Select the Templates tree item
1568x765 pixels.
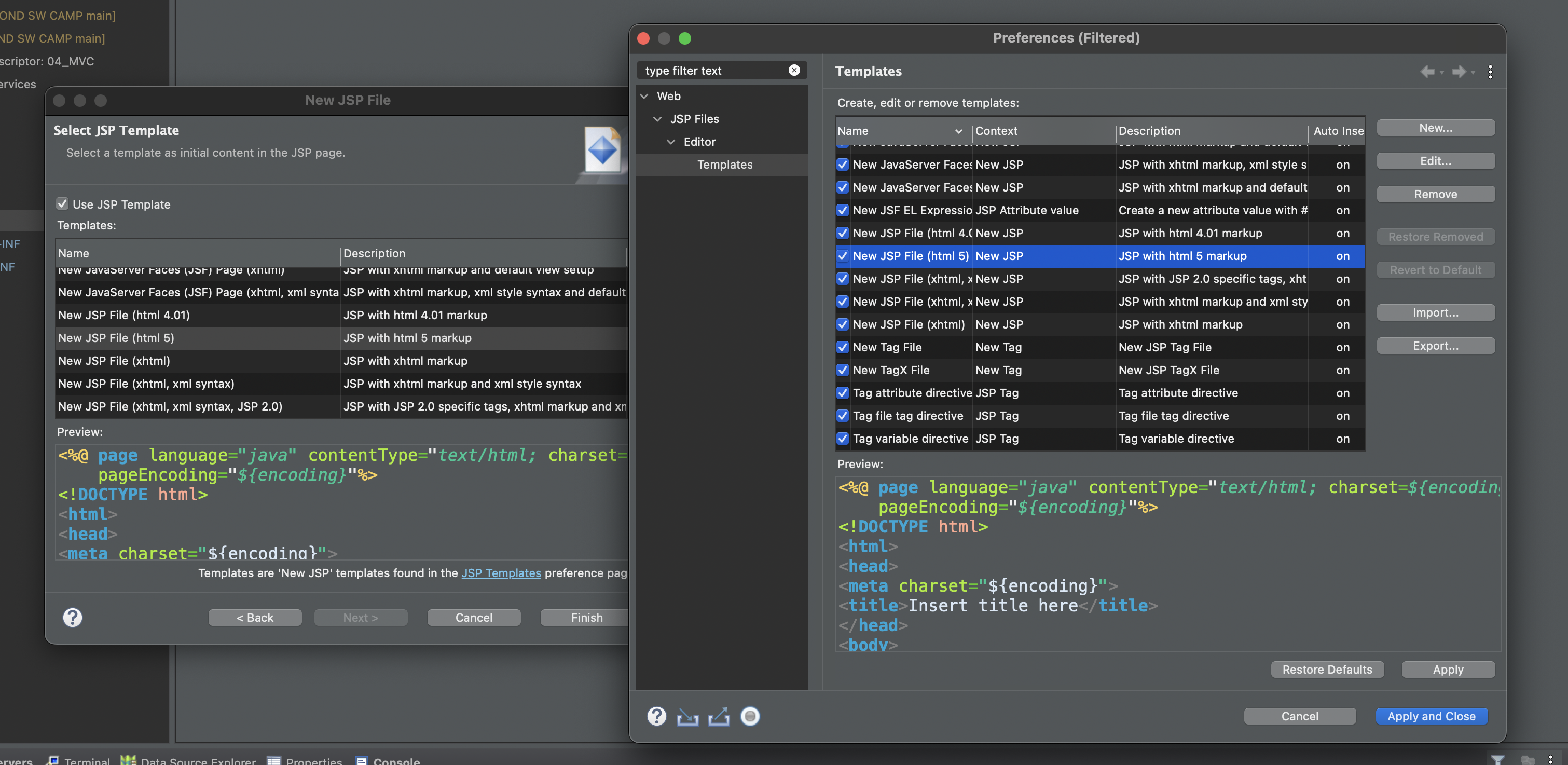coord(724,165)
